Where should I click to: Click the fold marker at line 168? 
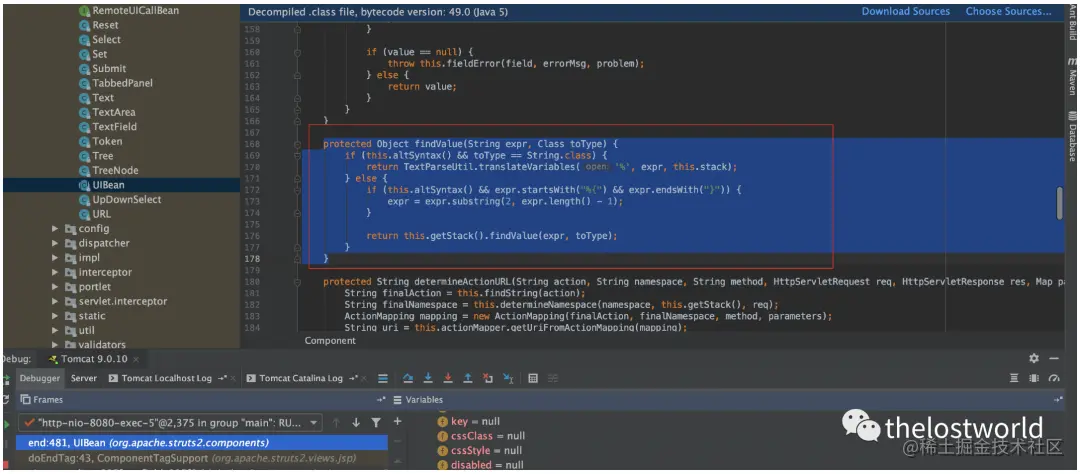(x=297, y=145)
